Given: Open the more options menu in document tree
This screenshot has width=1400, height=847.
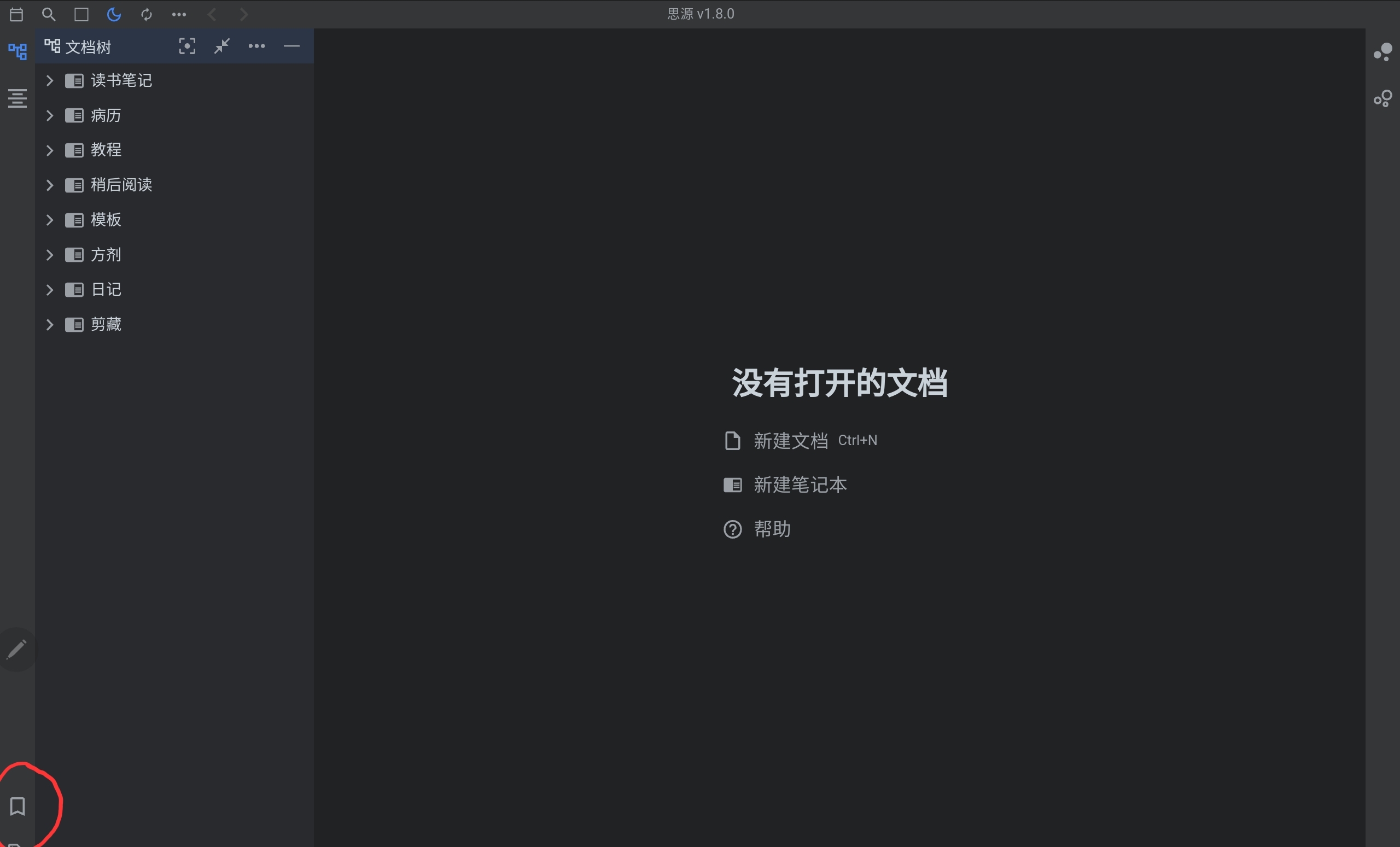Looking at the screenshot, I should [257, 46].
